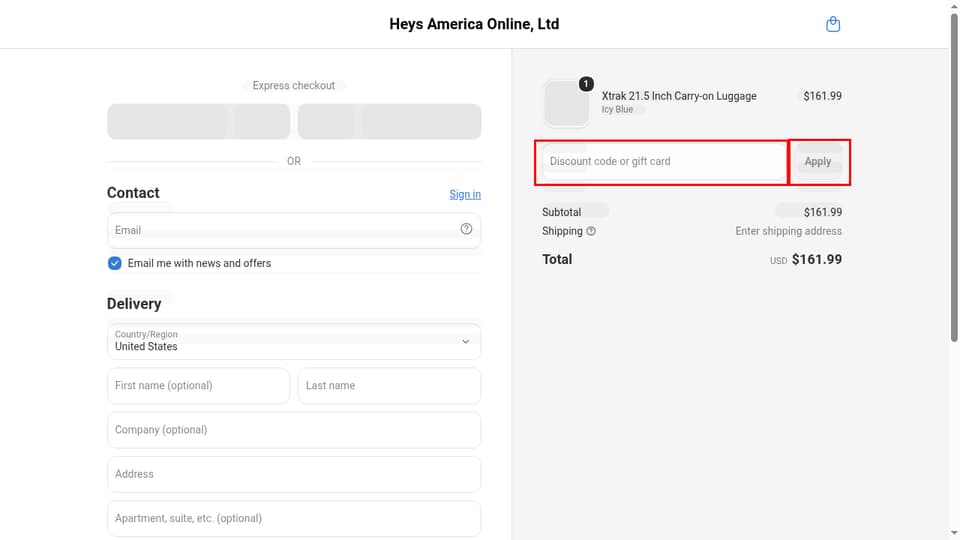Click the Enter shipping address text

pyautogui.click(x=788, y=231)
